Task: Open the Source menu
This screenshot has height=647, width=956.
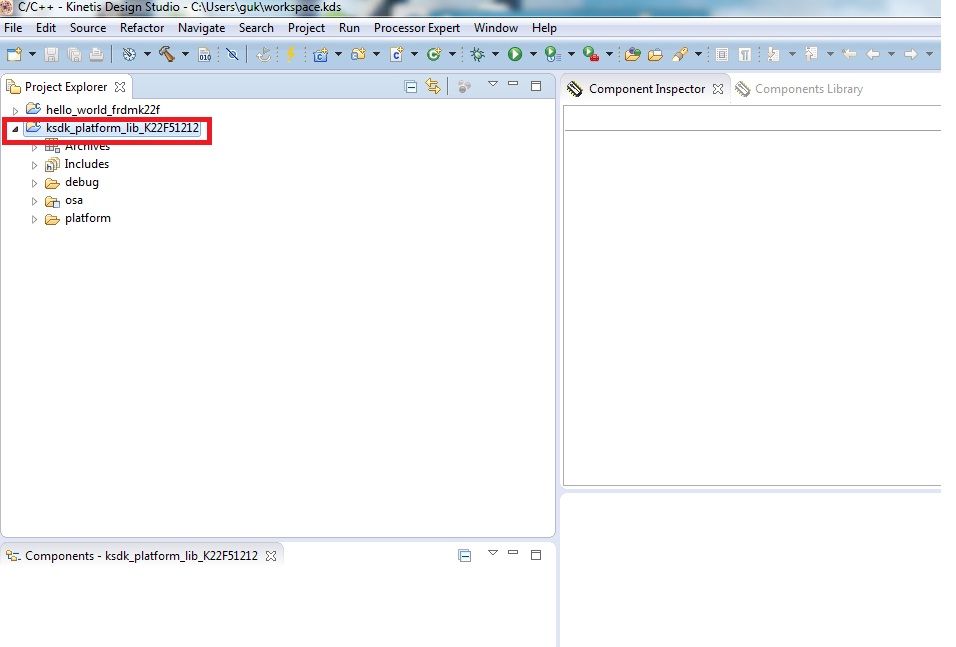Action: (88, 28)
